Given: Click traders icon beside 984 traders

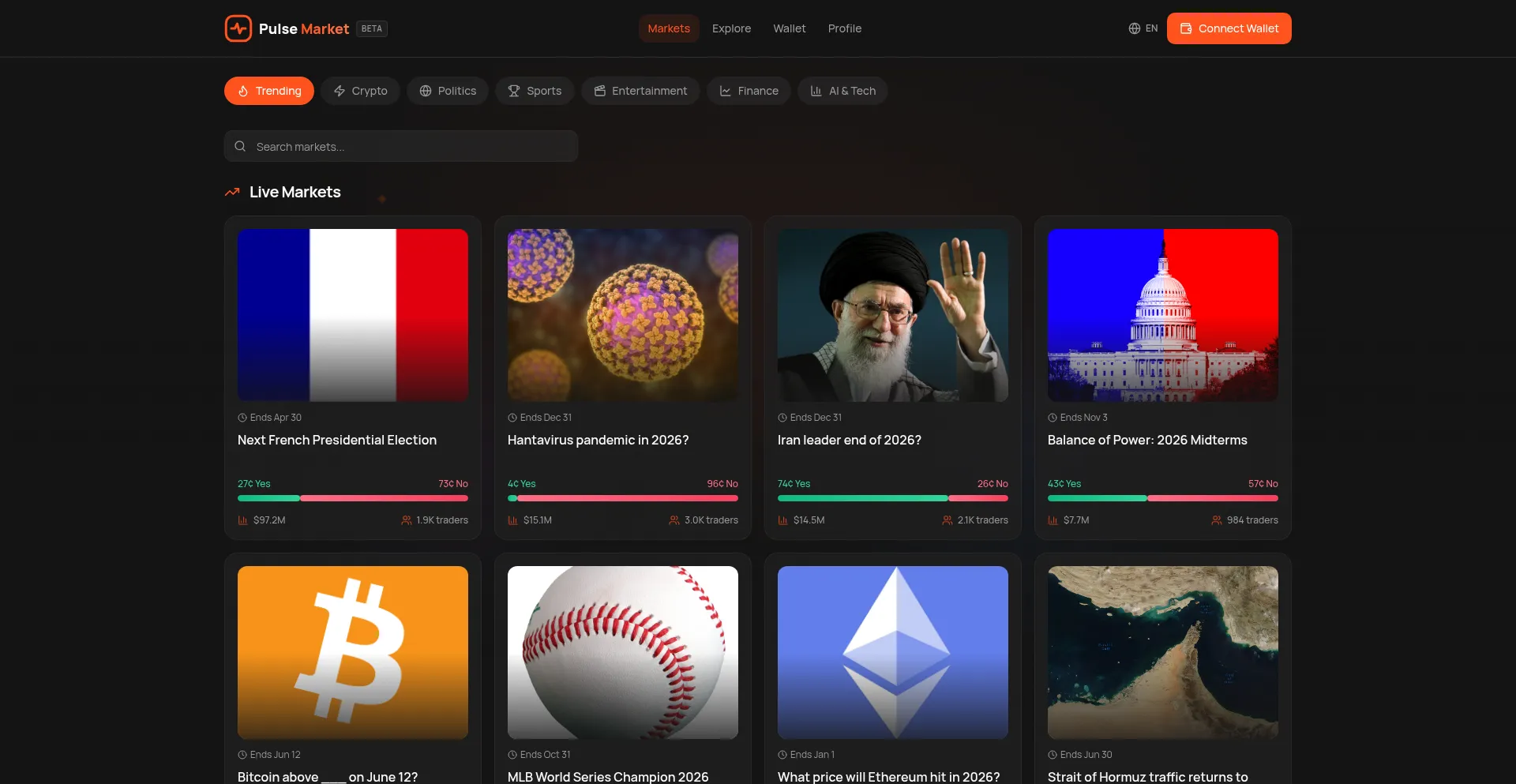Looking at the screenshot, I should pyautogui.click(x=1217, y=520).
